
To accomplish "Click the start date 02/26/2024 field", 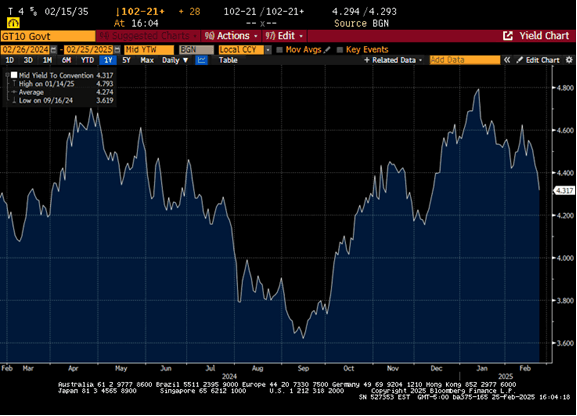I will [26, 50].
